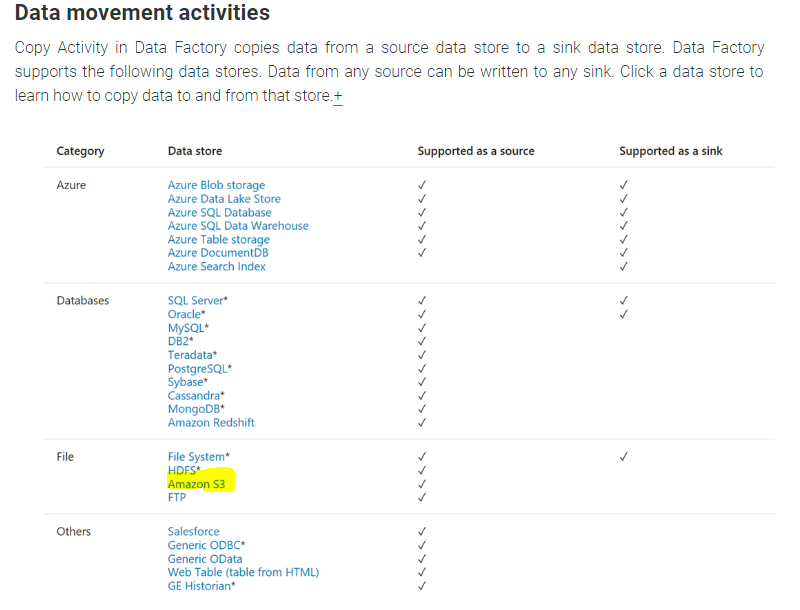
Task: Select the 'Databases' category cell
Action: 83,300
